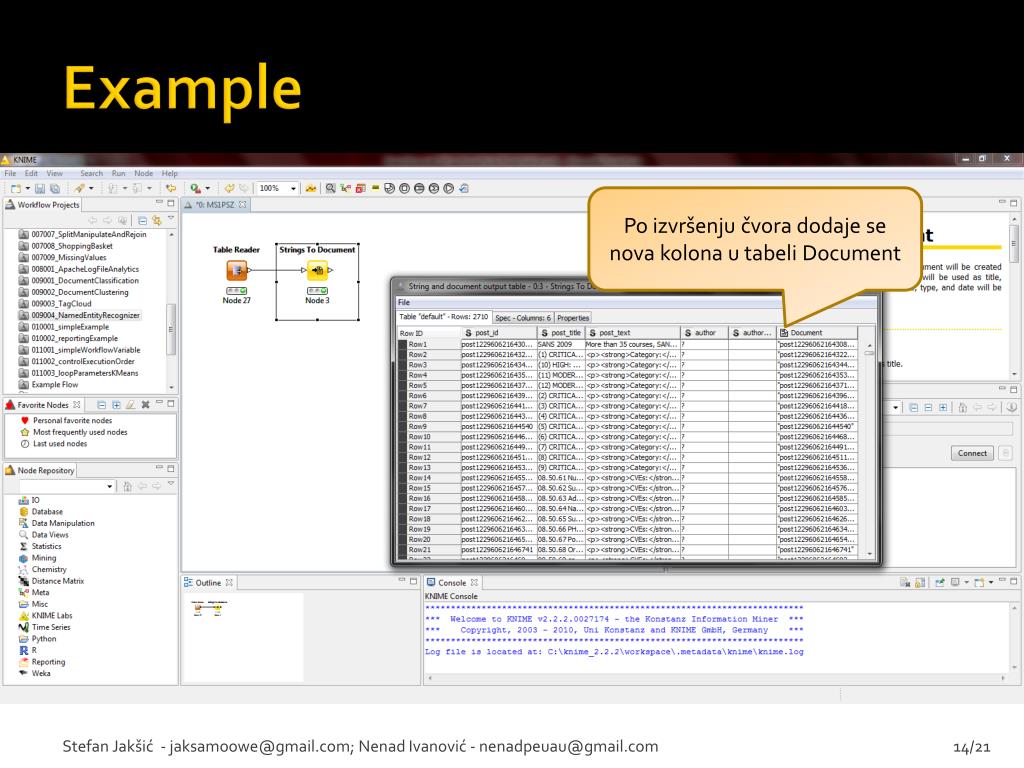Click the Clear Console icon in Console toolbar

[905, 583]
